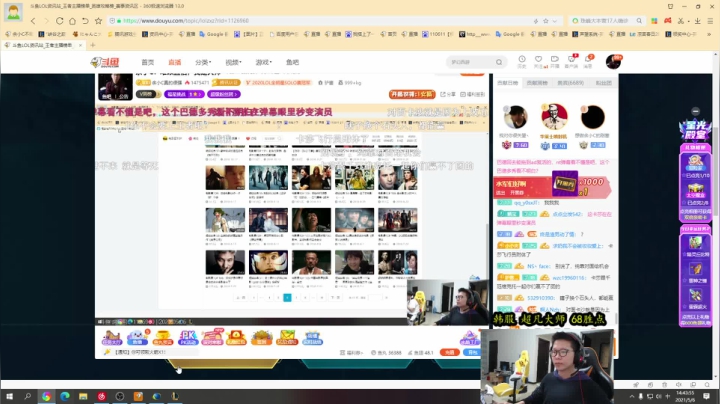Open the Windows Start menu
The image size is (720, 404).
[x=9, y=396]
